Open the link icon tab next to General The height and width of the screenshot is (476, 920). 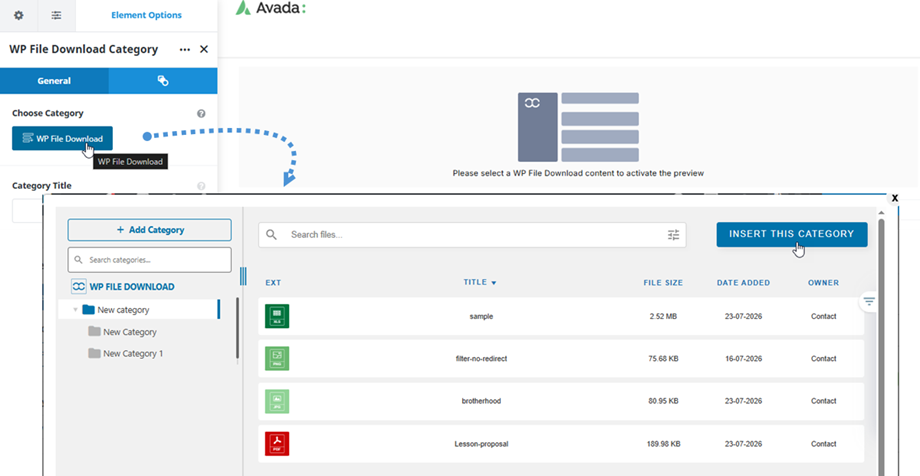163,81
